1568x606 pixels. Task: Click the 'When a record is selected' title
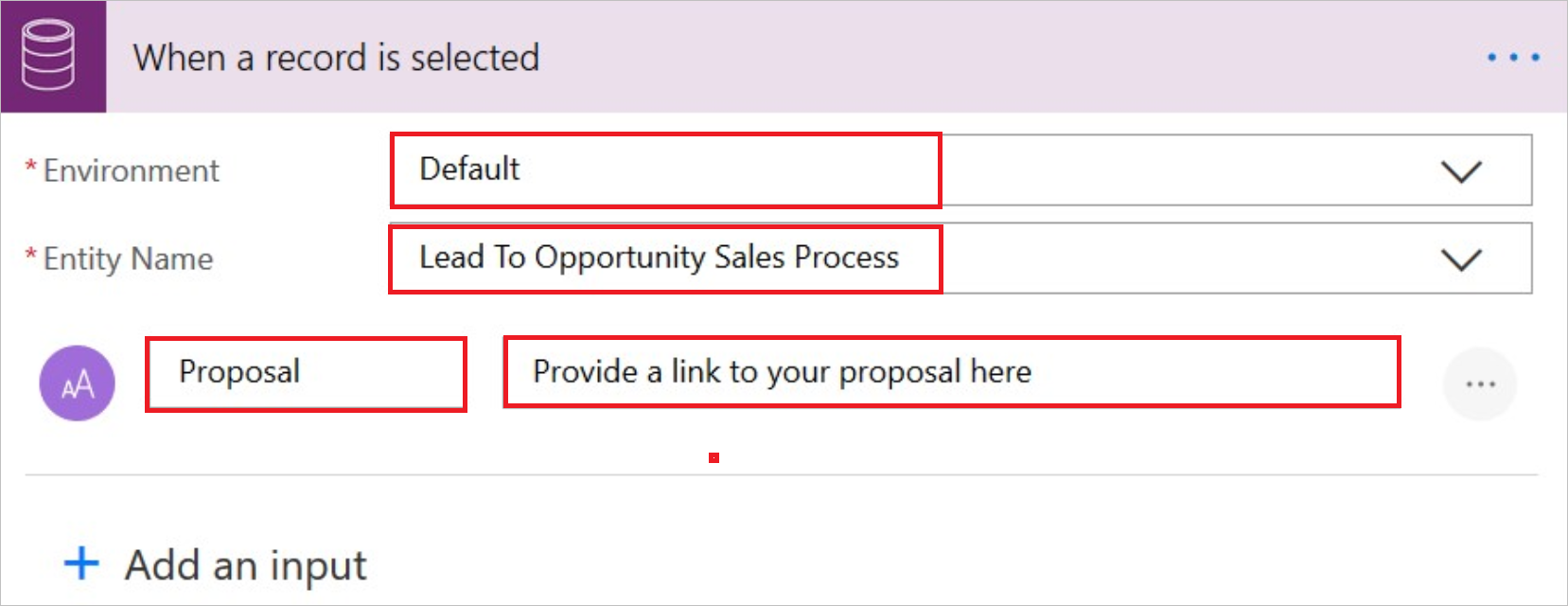[336, 58]
